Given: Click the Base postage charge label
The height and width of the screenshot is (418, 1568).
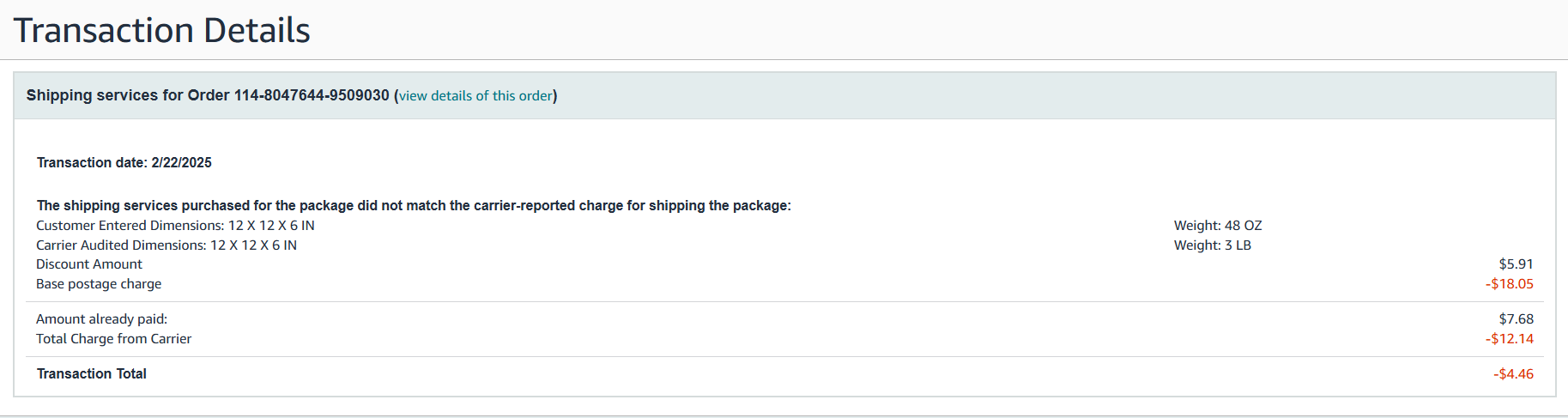Looking at the screenshot, I should (99, 284).
